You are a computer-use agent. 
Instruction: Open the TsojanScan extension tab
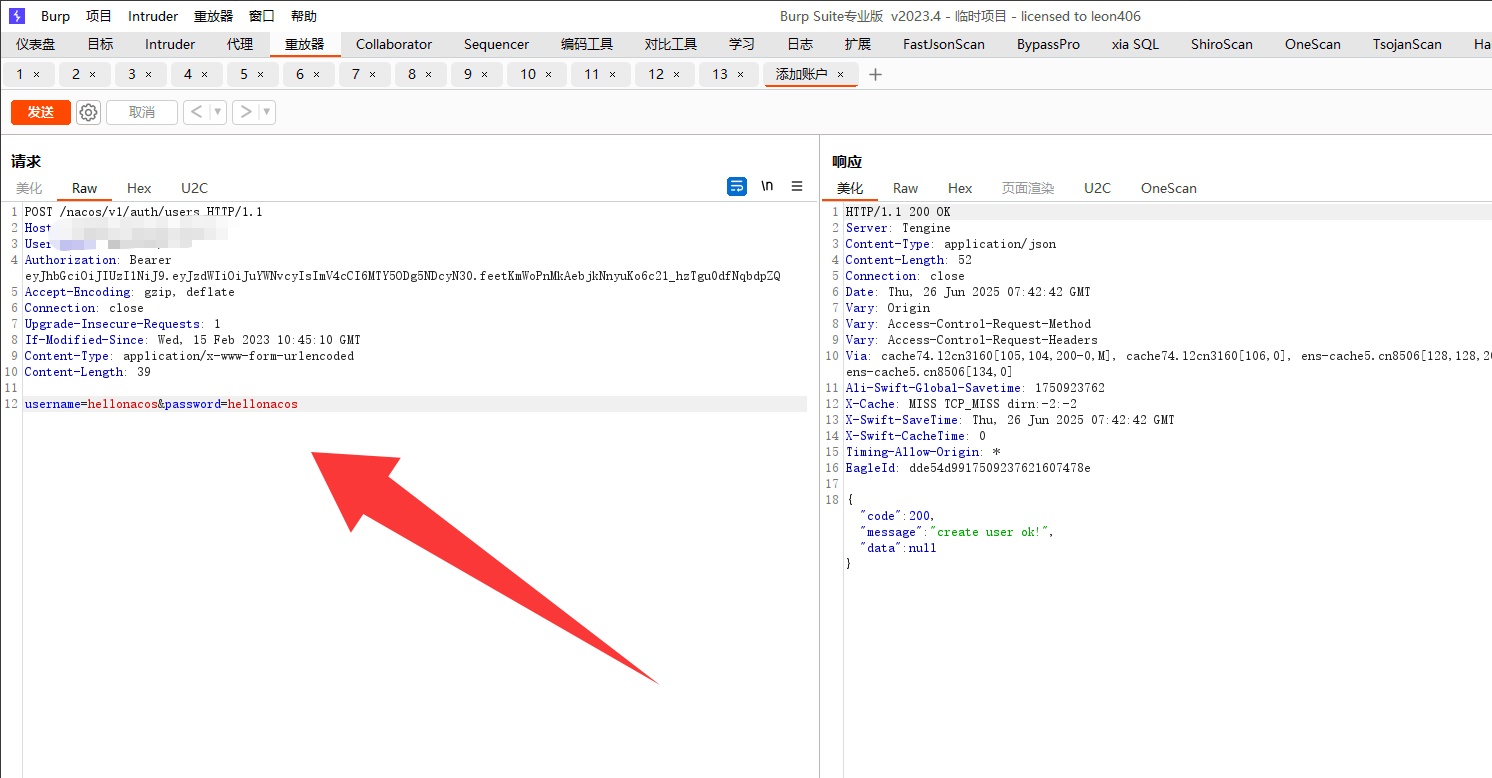pos(1407,44)
